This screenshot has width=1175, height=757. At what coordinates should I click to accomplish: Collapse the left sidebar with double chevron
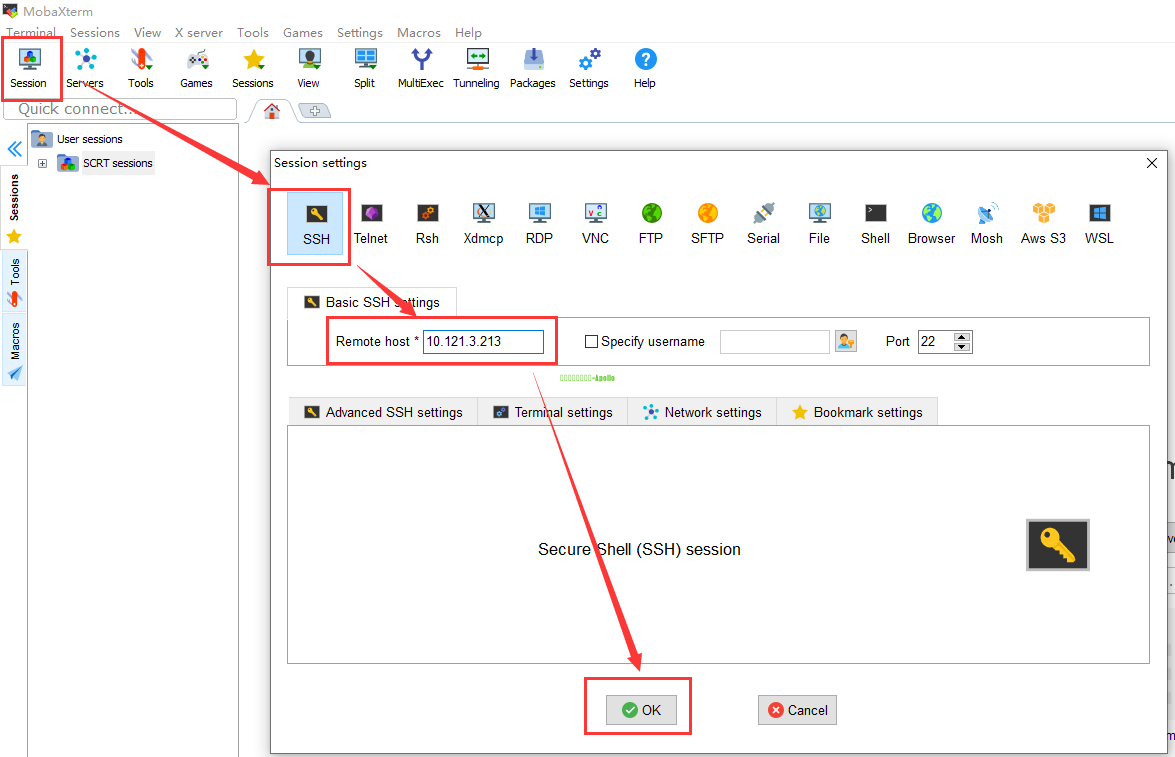(14, 149)
